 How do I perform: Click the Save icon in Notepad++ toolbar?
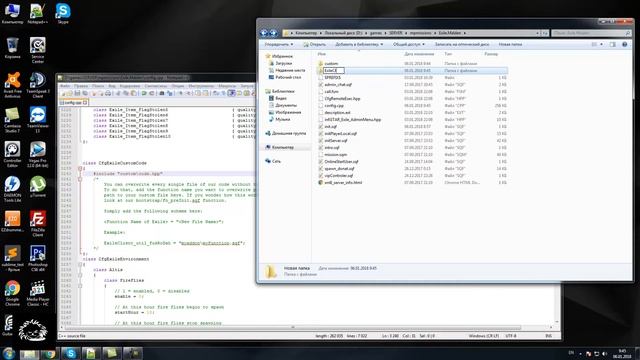(77, 93)
